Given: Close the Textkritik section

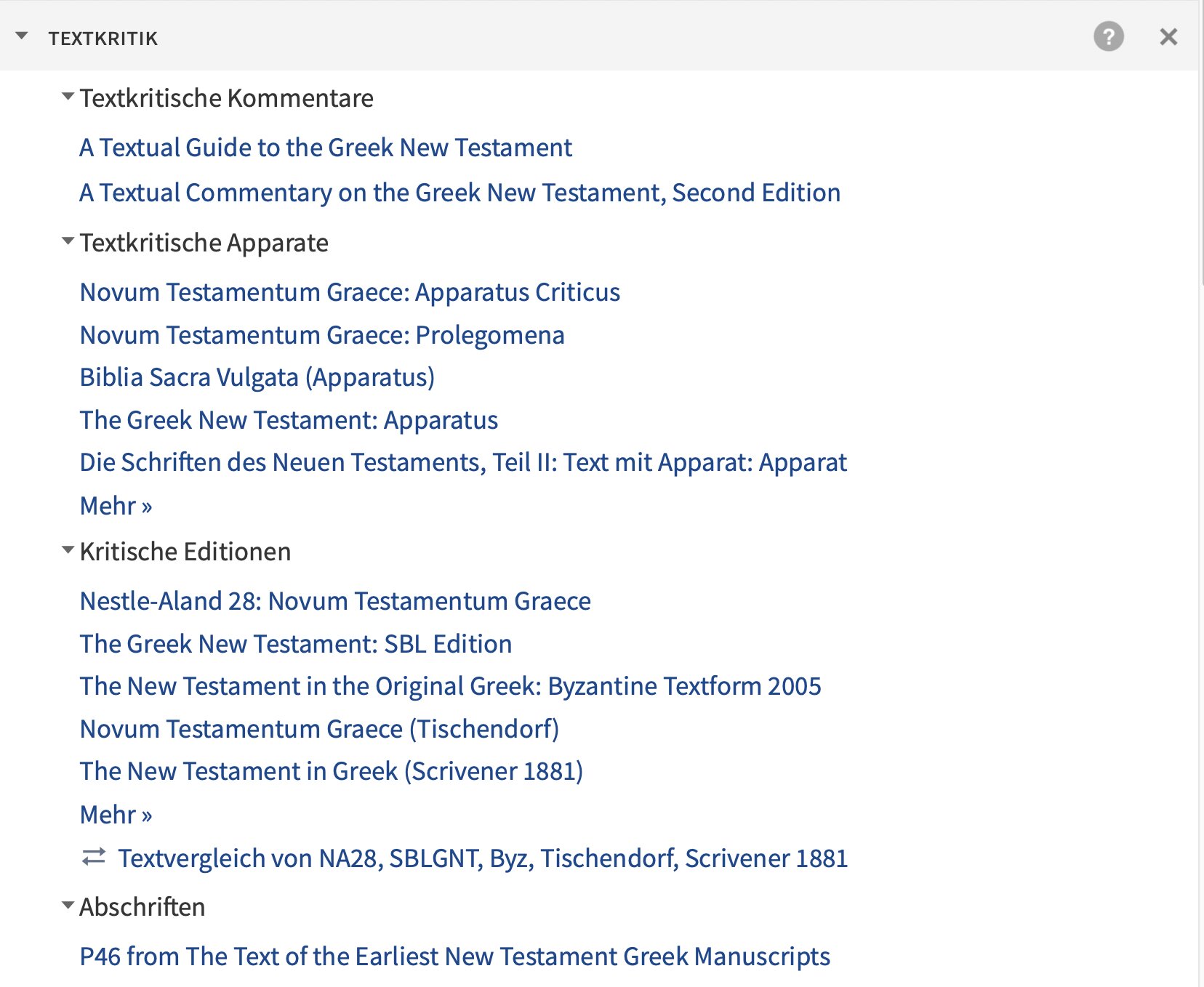Looking at the screenshot, I should (1168, 36).
